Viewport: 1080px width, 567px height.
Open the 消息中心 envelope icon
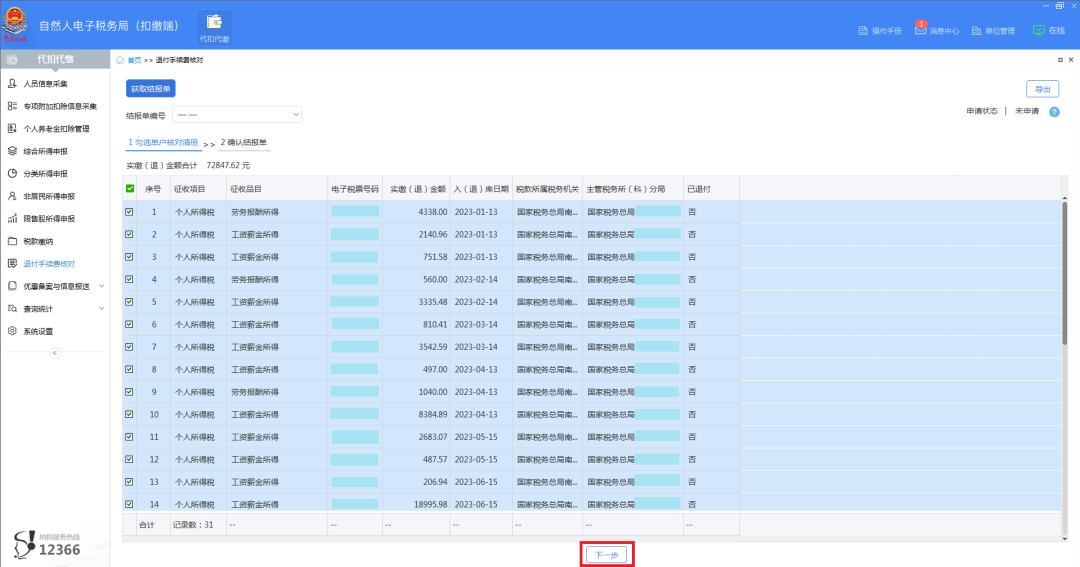[920, 30]
